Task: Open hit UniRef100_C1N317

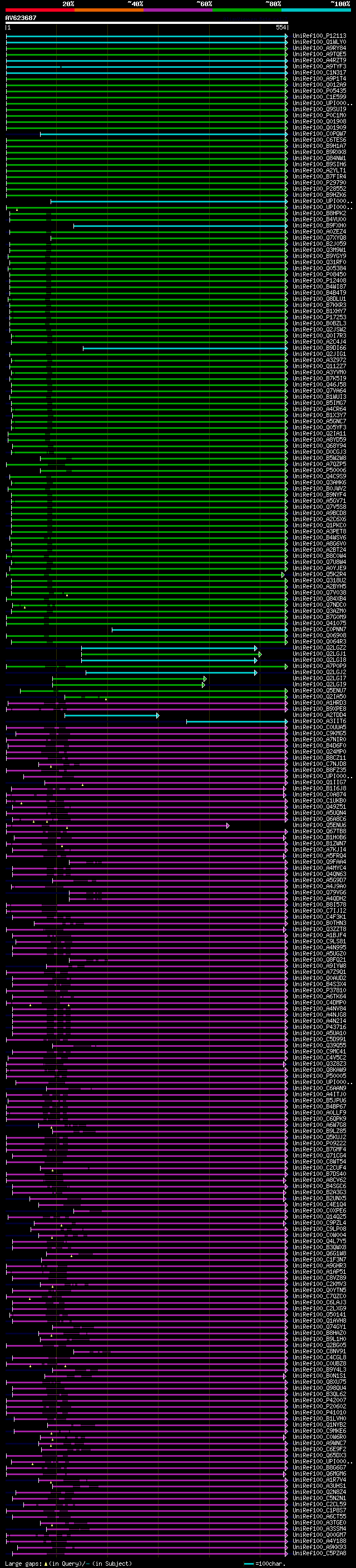Action: (x=319, y=72)
